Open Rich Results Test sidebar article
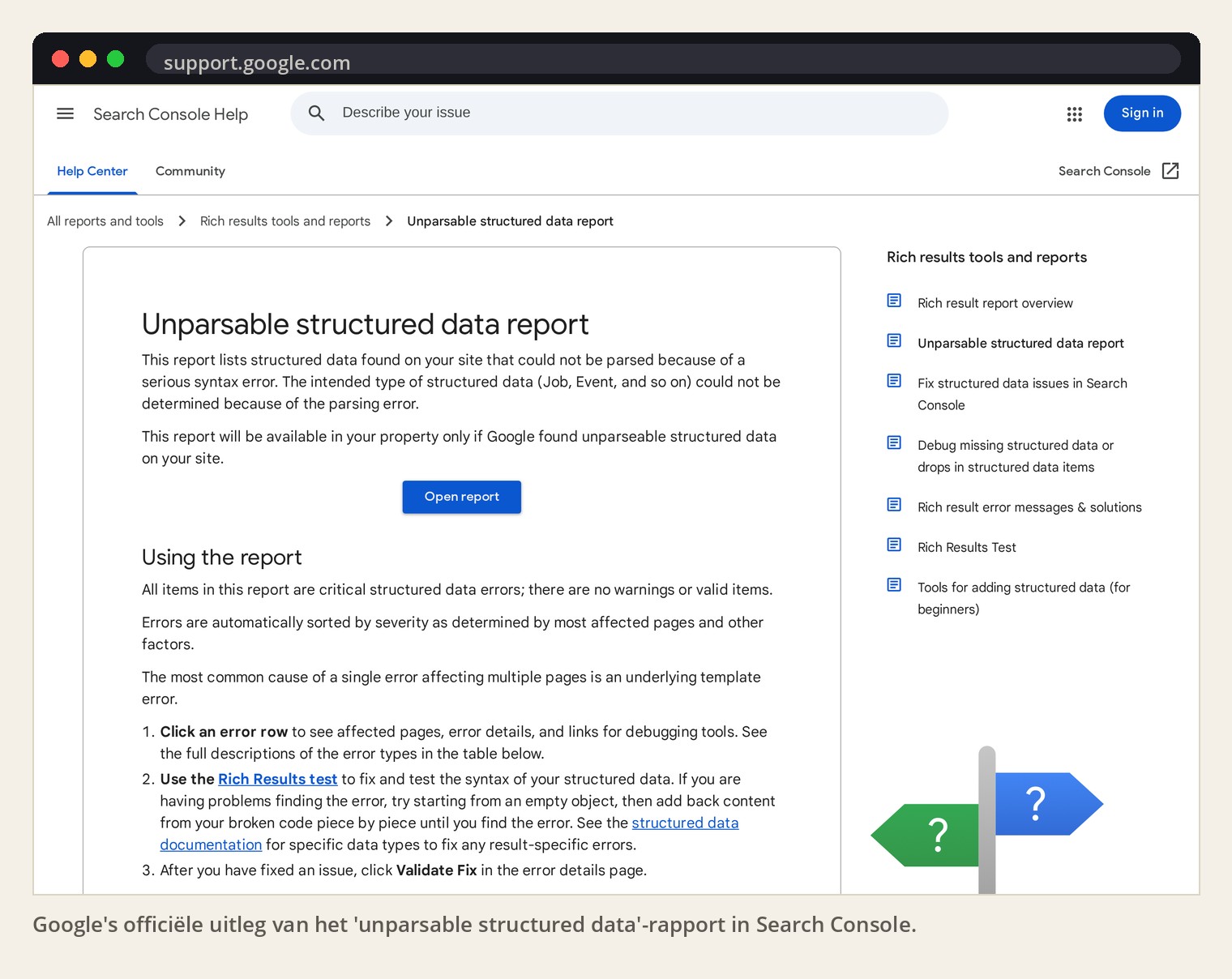1232x979 pixels. pos(966,547)
